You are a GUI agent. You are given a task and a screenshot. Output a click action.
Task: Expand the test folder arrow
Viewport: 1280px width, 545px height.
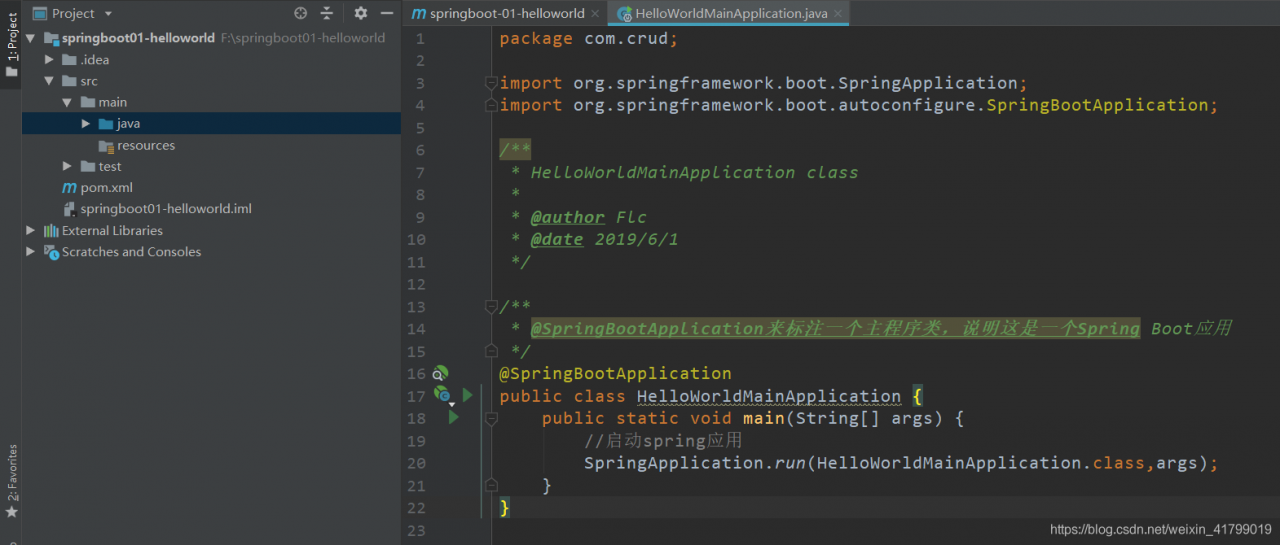[x=67, y=166]
